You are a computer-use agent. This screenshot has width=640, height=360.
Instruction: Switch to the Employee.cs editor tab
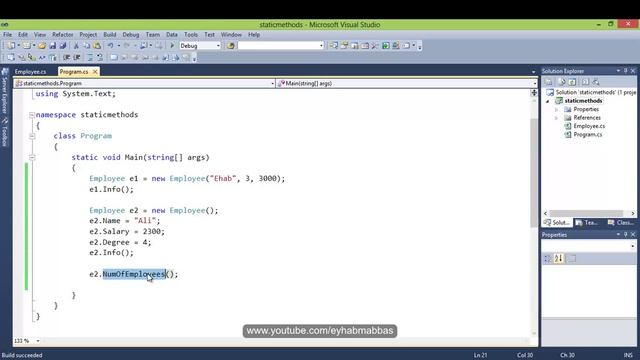[x=31, y=71]
